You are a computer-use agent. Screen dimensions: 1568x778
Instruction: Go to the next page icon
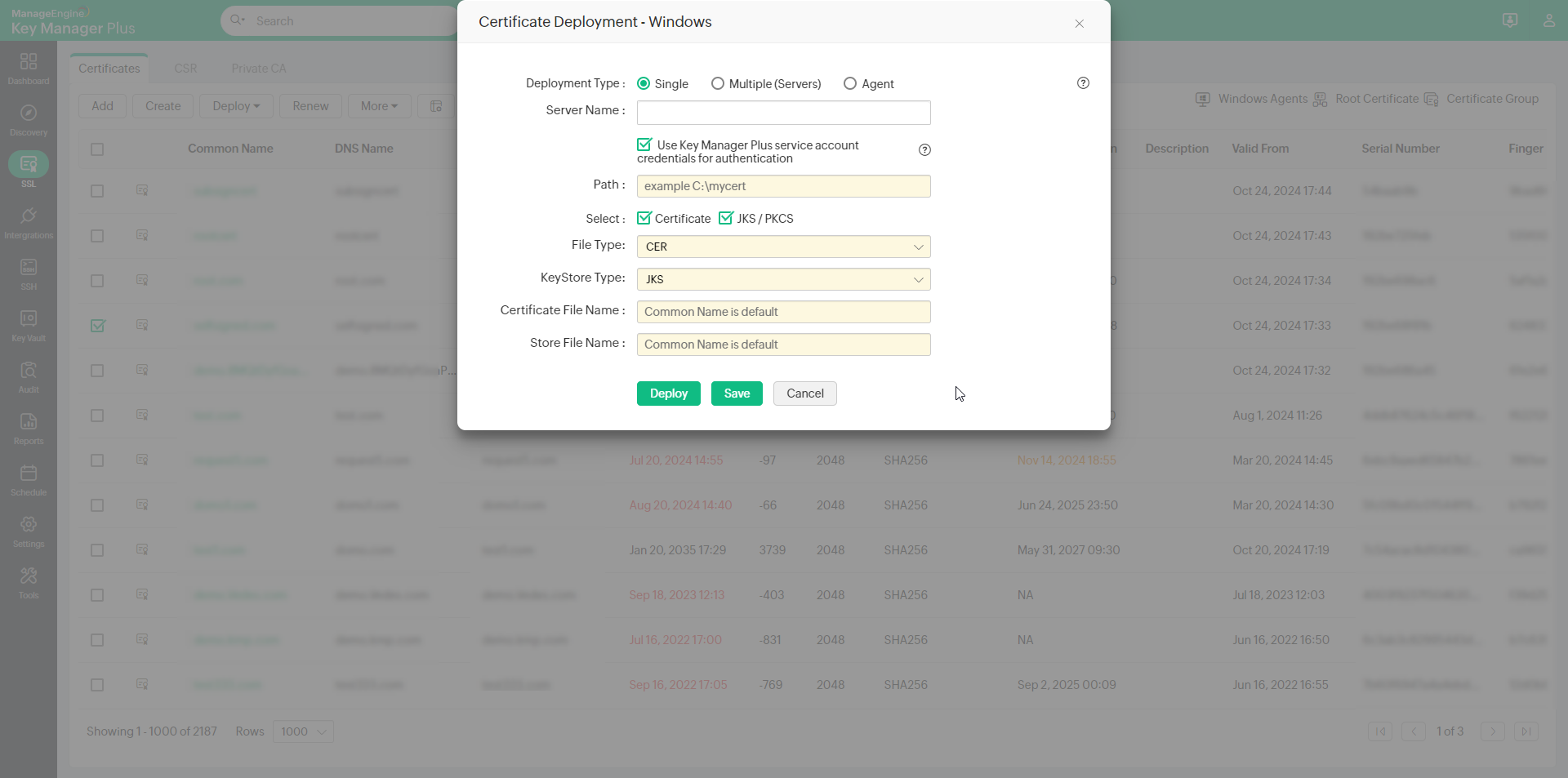coord(1493,731)
